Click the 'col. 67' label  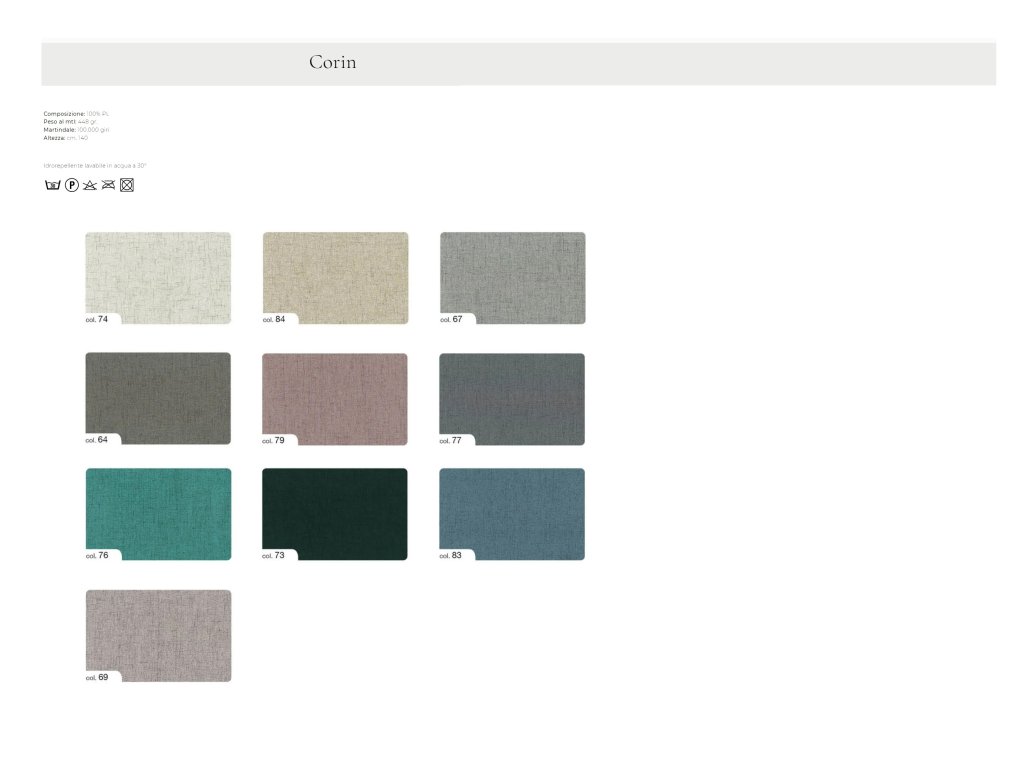pos(451,319)
